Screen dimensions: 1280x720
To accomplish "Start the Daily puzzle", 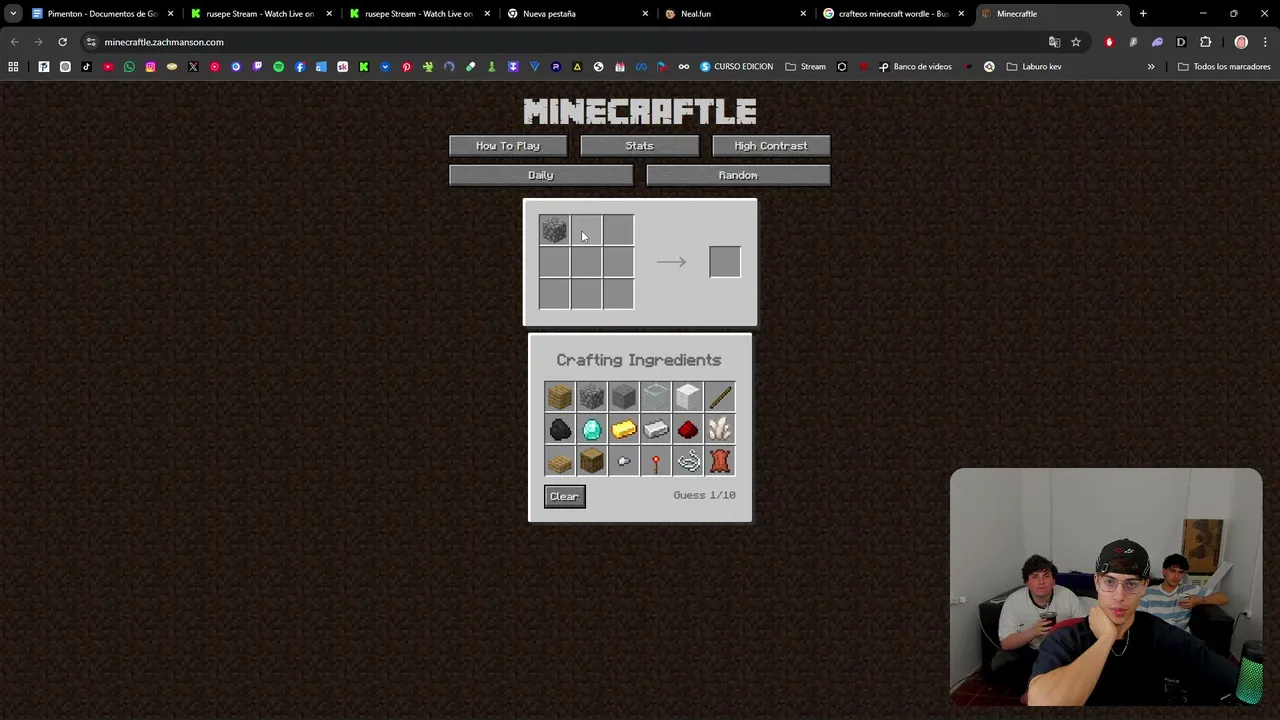I will (x=541, y=175).
